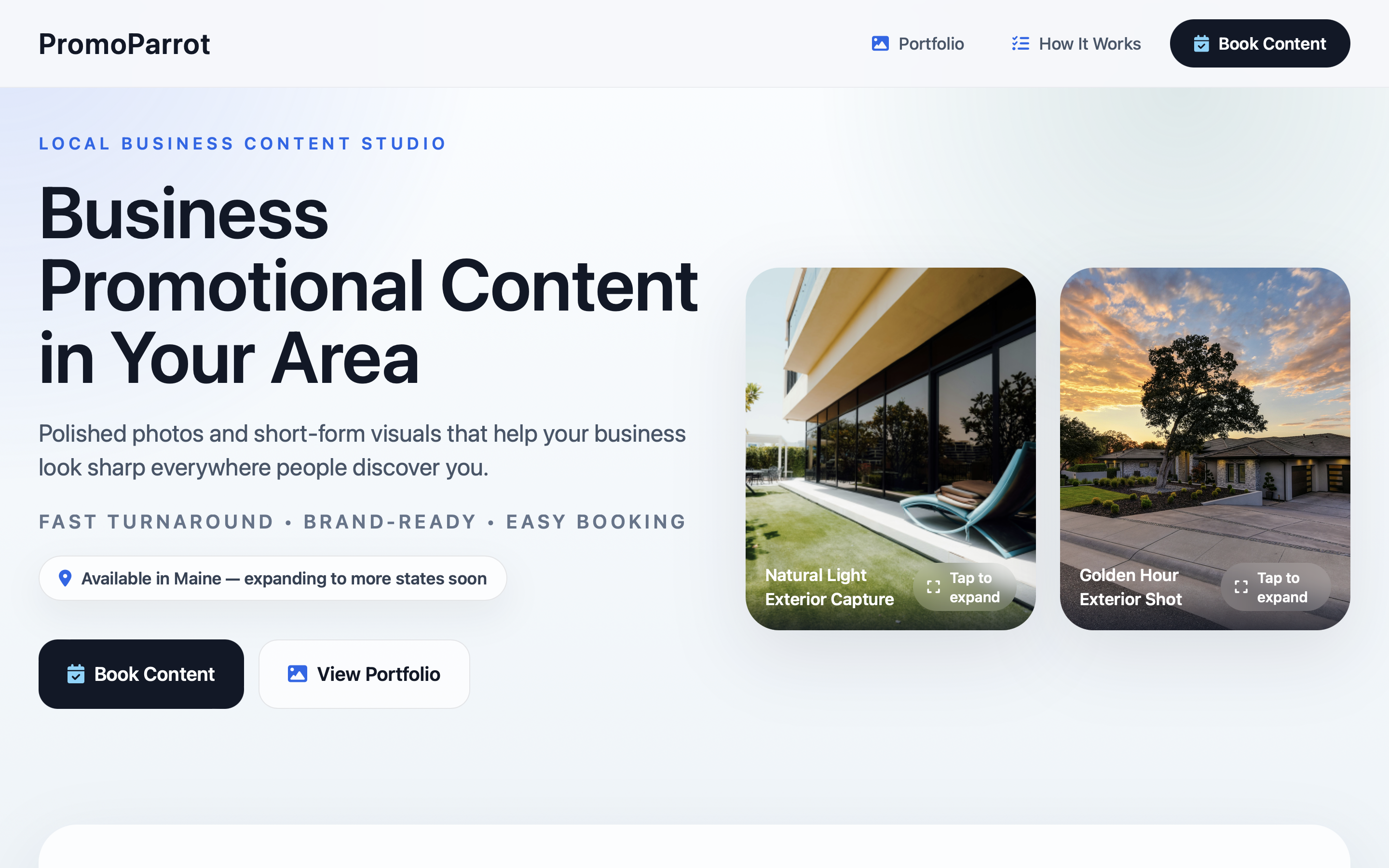Click the Available in Maine badge
Viewport: 1389px width, 868px height.
click(272, 578)
